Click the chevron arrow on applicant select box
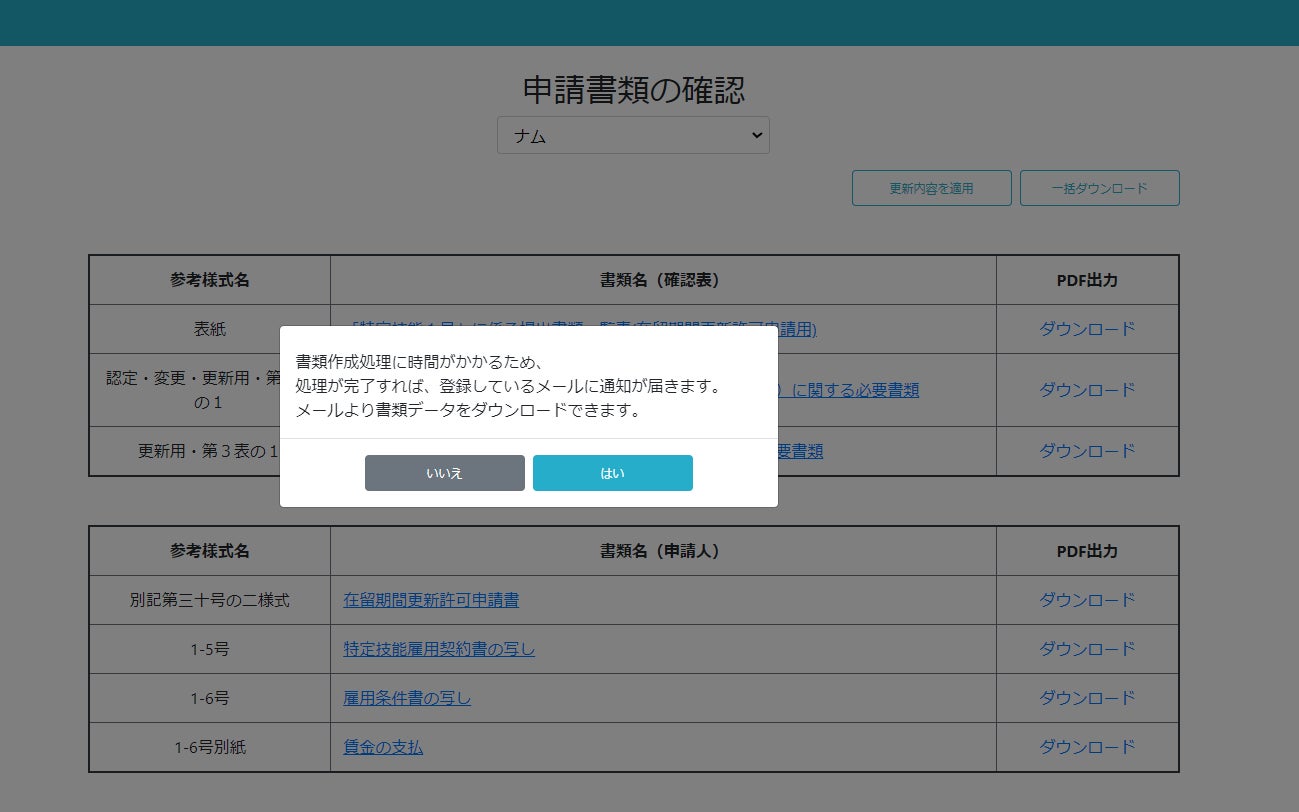This screenshot has height=812, width=1299. [756, 136]
